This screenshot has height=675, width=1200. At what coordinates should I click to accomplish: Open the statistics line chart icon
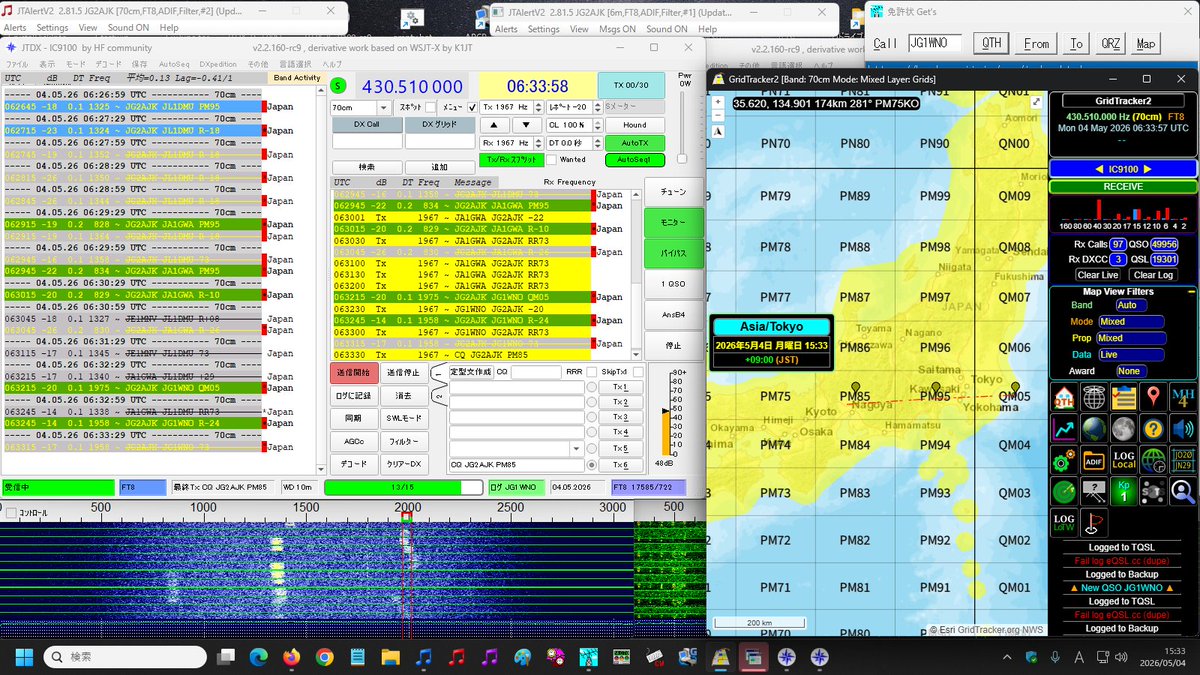1064,429
